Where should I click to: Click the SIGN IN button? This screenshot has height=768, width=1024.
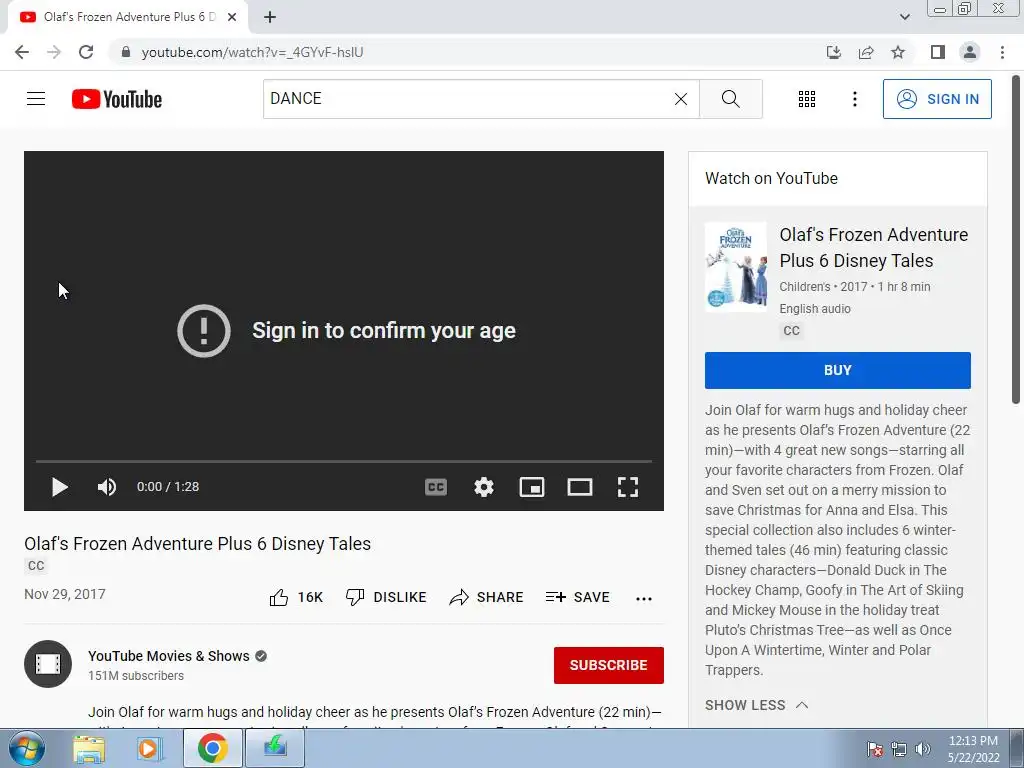coord(937,99)
